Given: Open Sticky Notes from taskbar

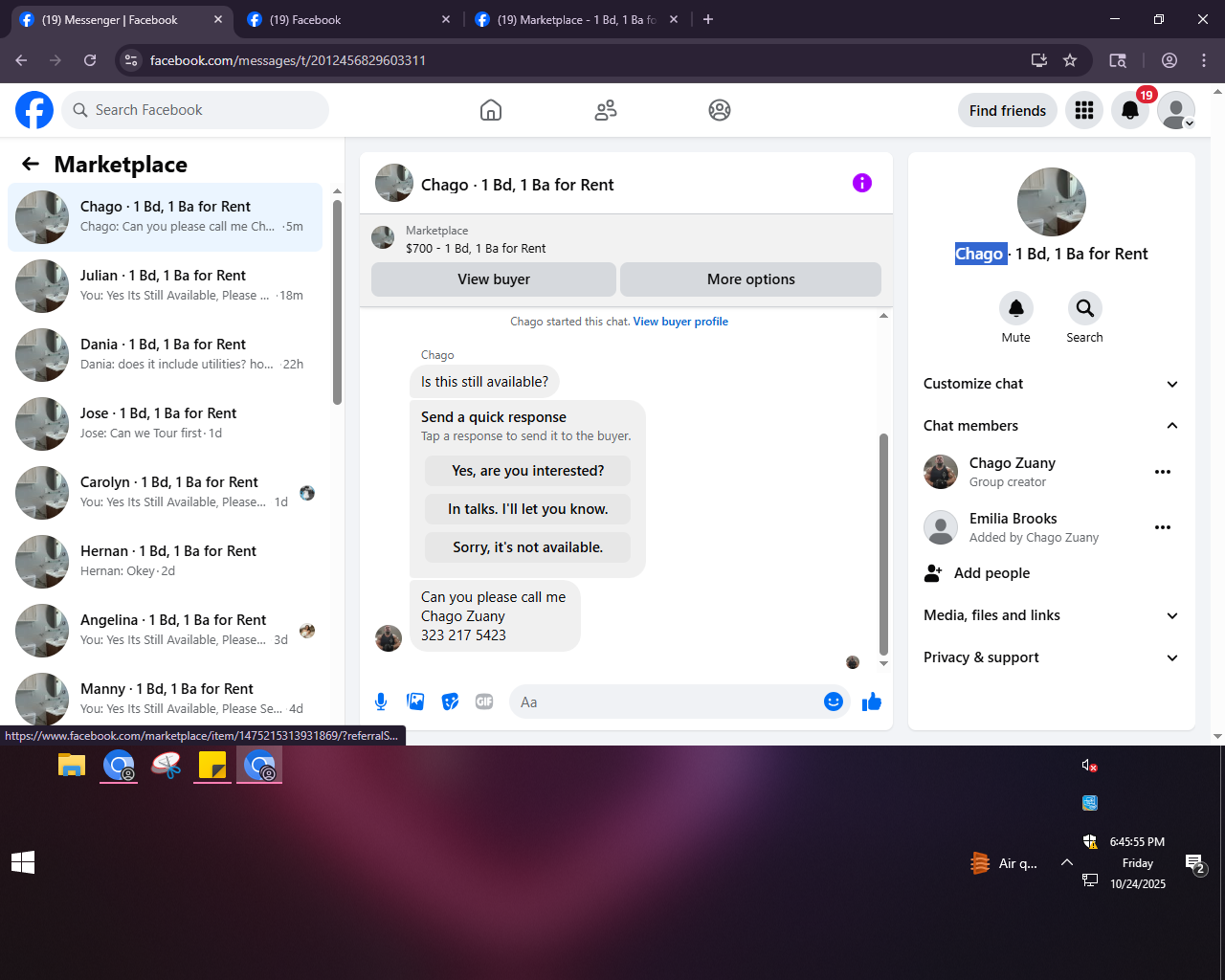Looking at the screenshot, I should point(212,765).
